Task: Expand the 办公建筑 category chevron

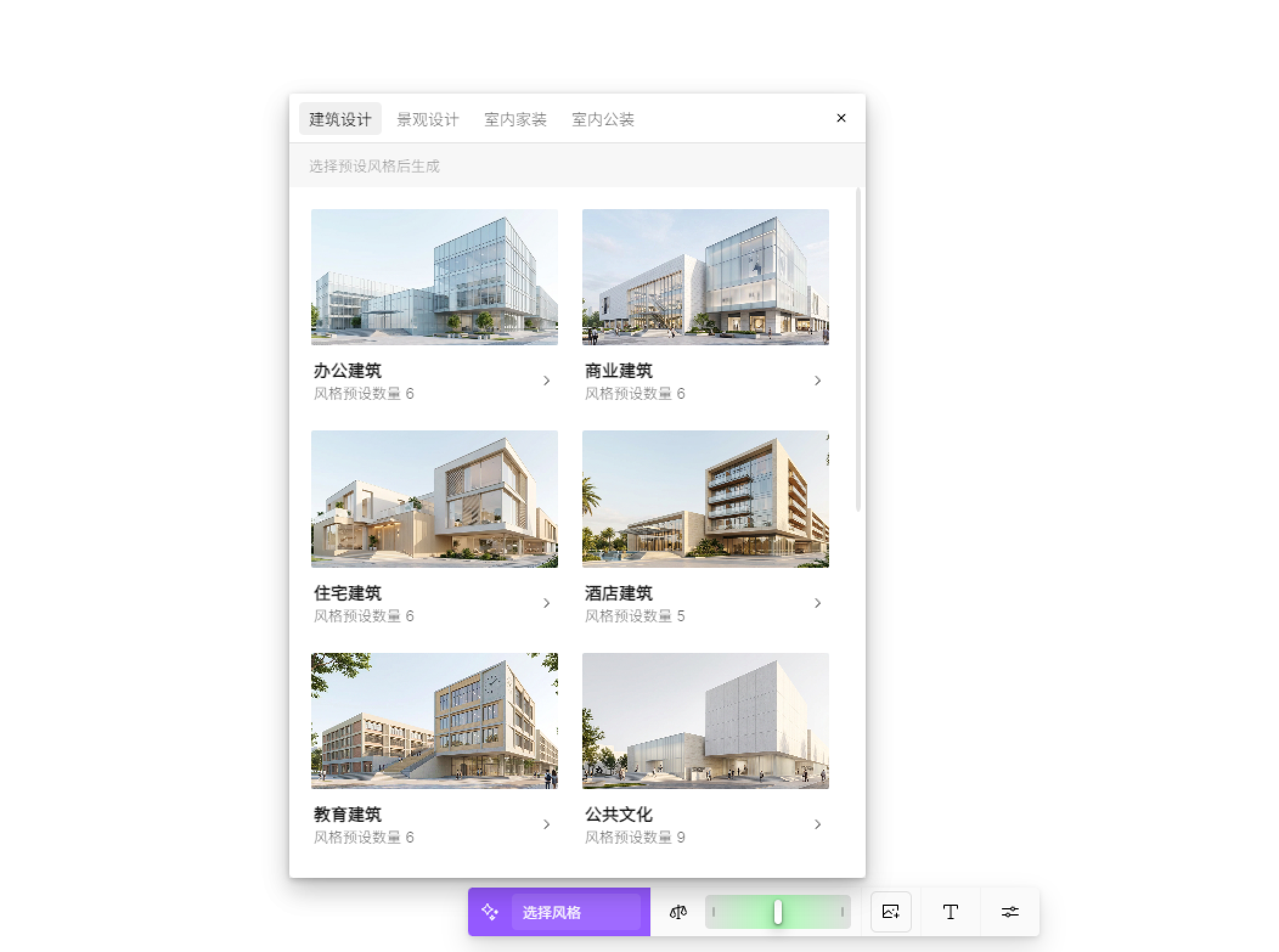Action: pyautogui.click(x=546, y=381)
